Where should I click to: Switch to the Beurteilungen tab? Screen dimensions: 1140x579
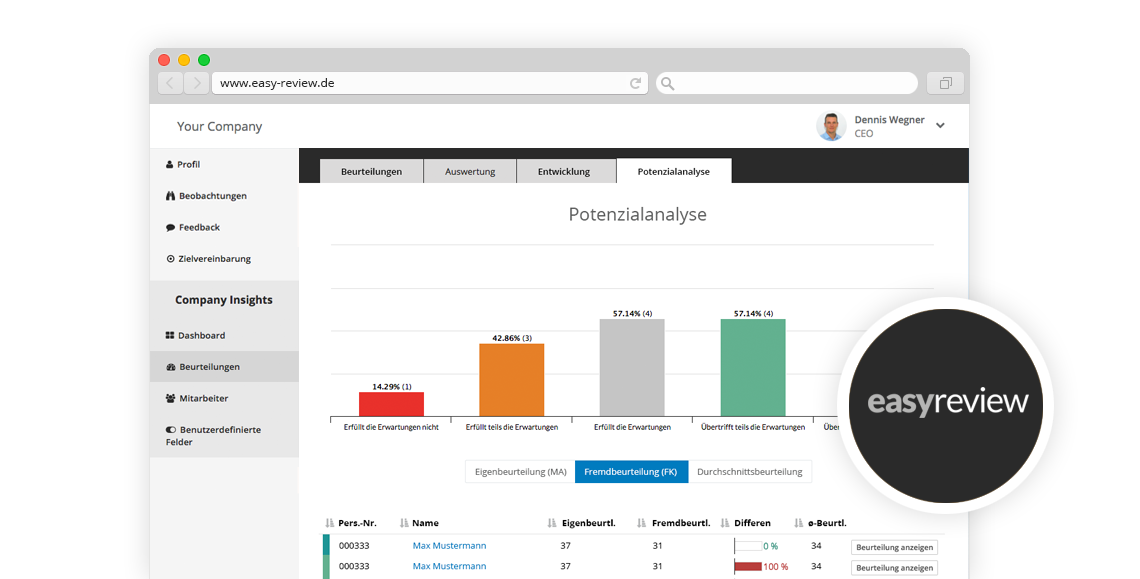point(372,172)
